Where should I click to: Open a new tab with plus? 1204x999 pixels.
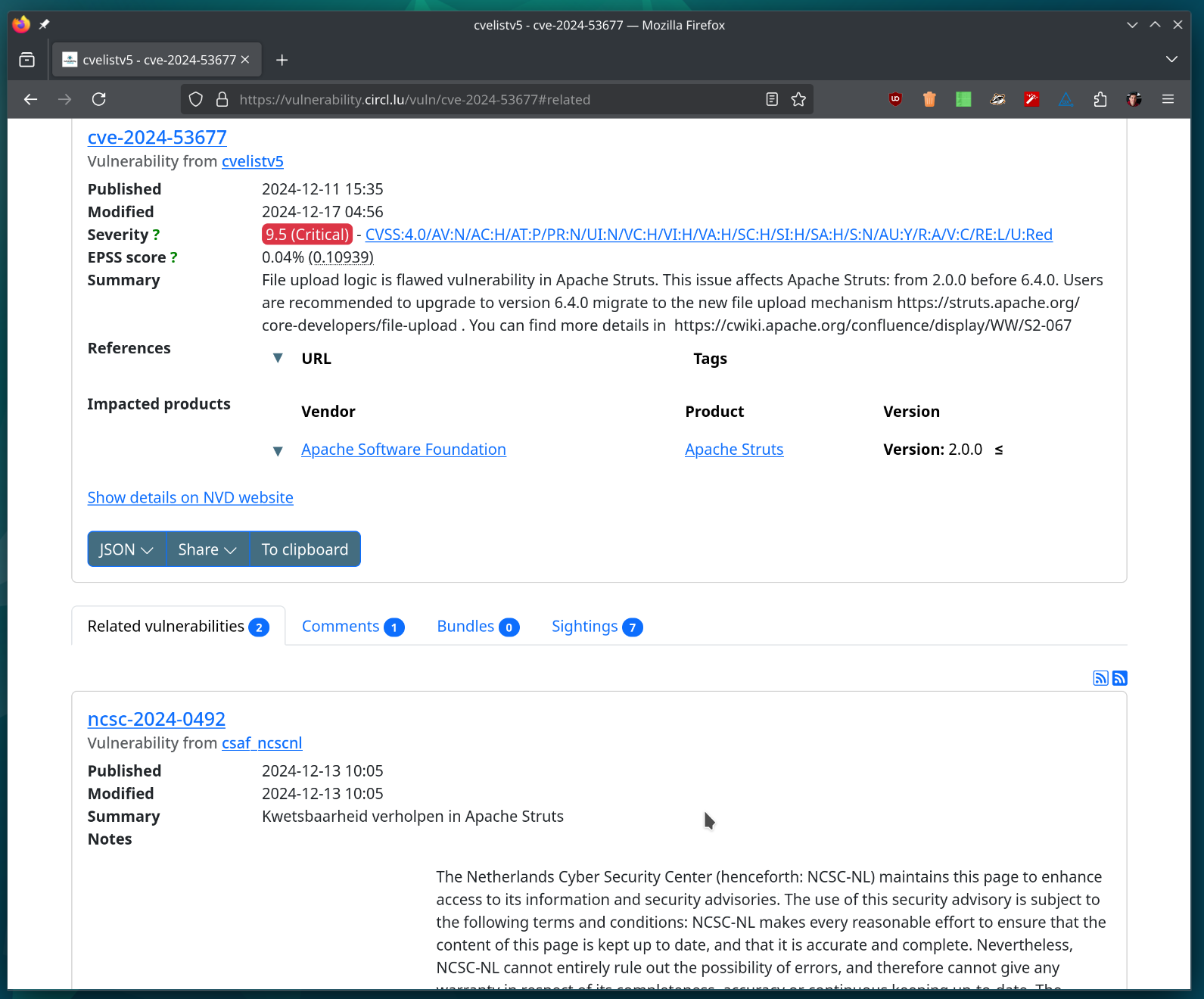coord(282,60)
